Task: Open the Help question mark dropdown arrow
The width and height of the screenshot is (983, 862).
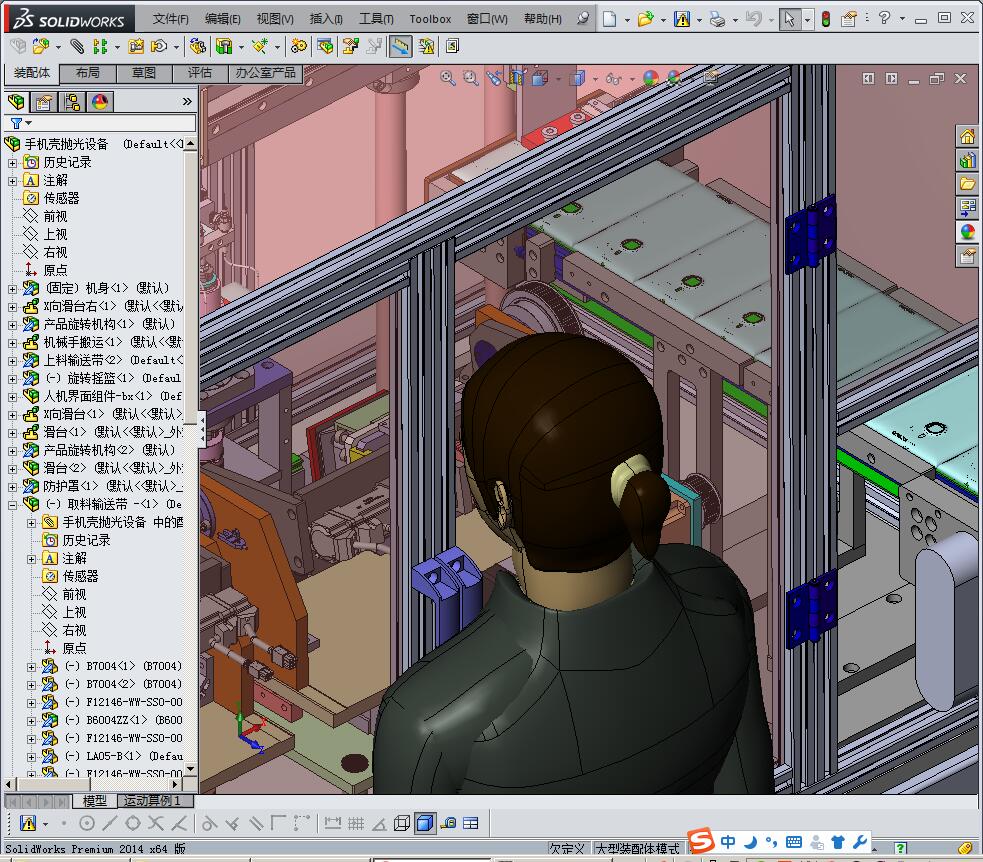Action: tap(902, 19)
